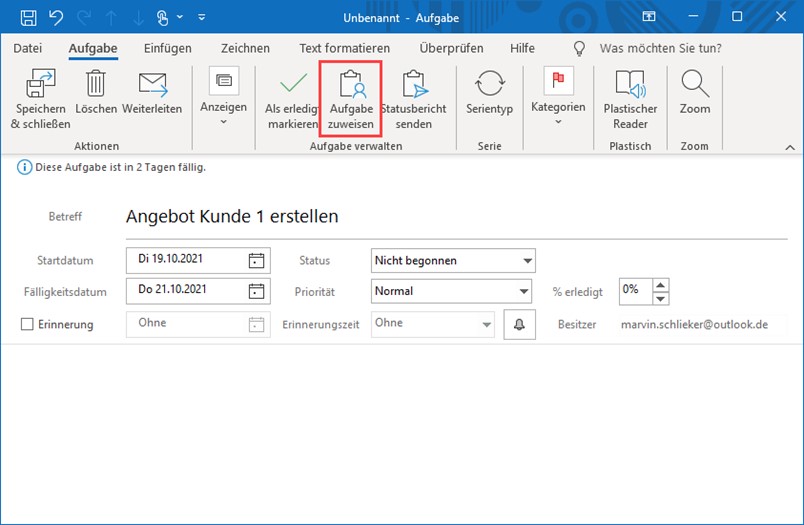Decrease % erledigt with down spinner
Screen dimensions: 804x525
661,298
